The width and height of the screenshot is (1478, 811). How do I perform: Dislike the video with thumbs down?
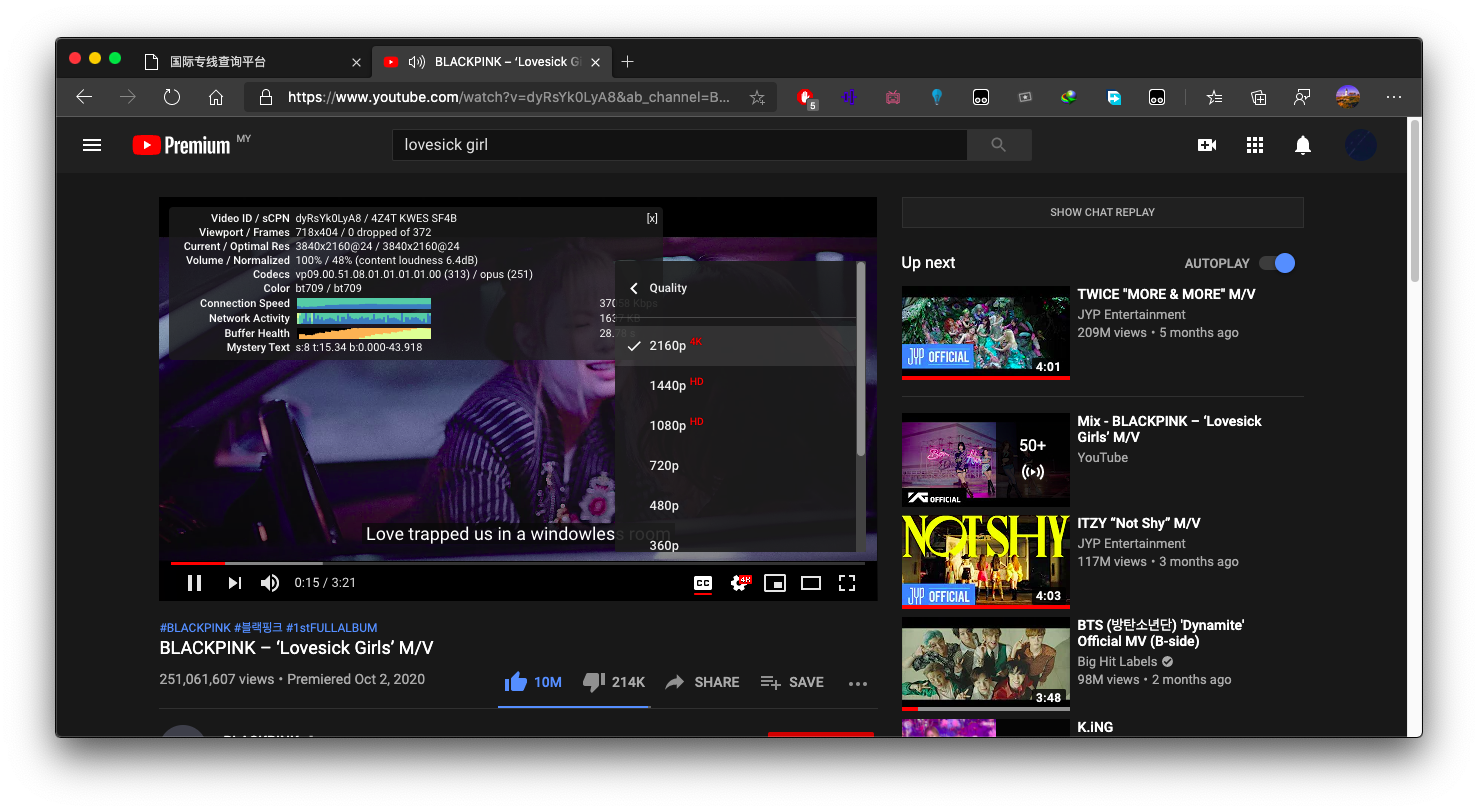click(x=613, y=682)
